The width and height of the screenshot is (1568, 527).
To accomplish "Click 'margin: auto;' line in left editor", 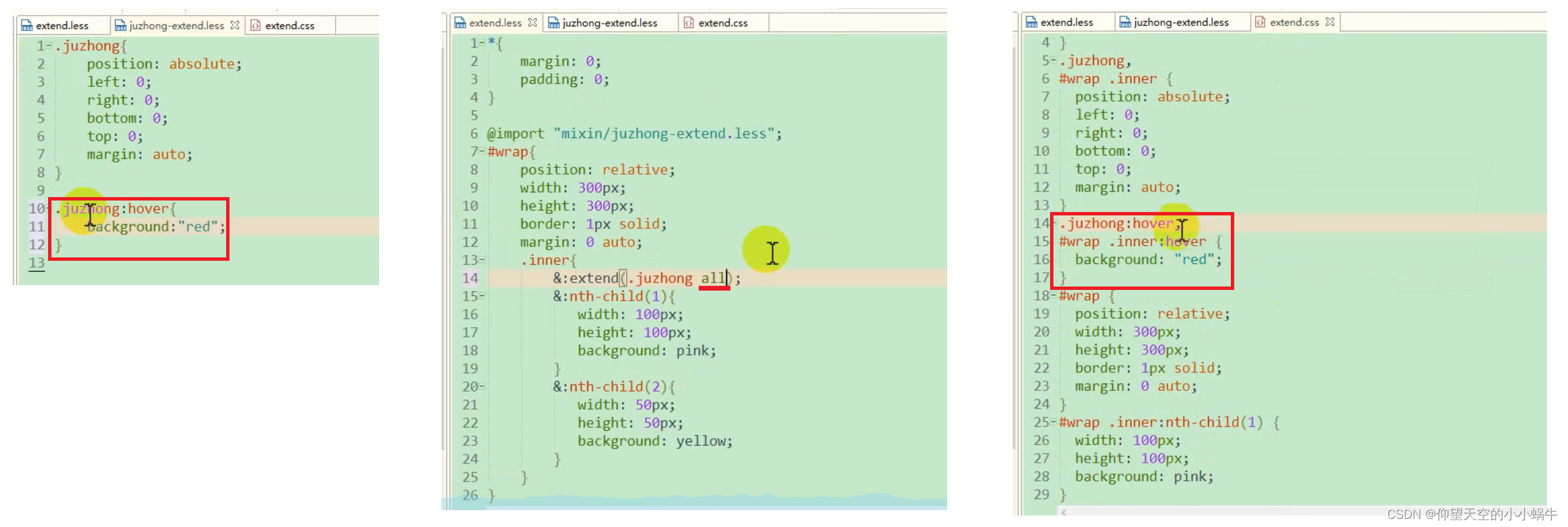I will point(139,154).
